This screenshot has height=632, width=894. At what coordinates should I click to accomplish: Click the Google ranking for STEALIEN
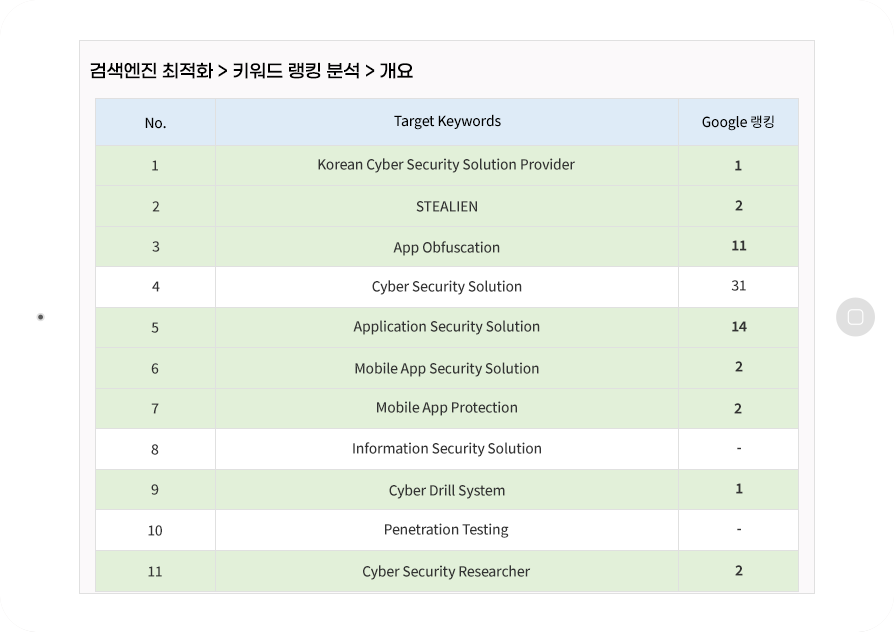(738, 206)
